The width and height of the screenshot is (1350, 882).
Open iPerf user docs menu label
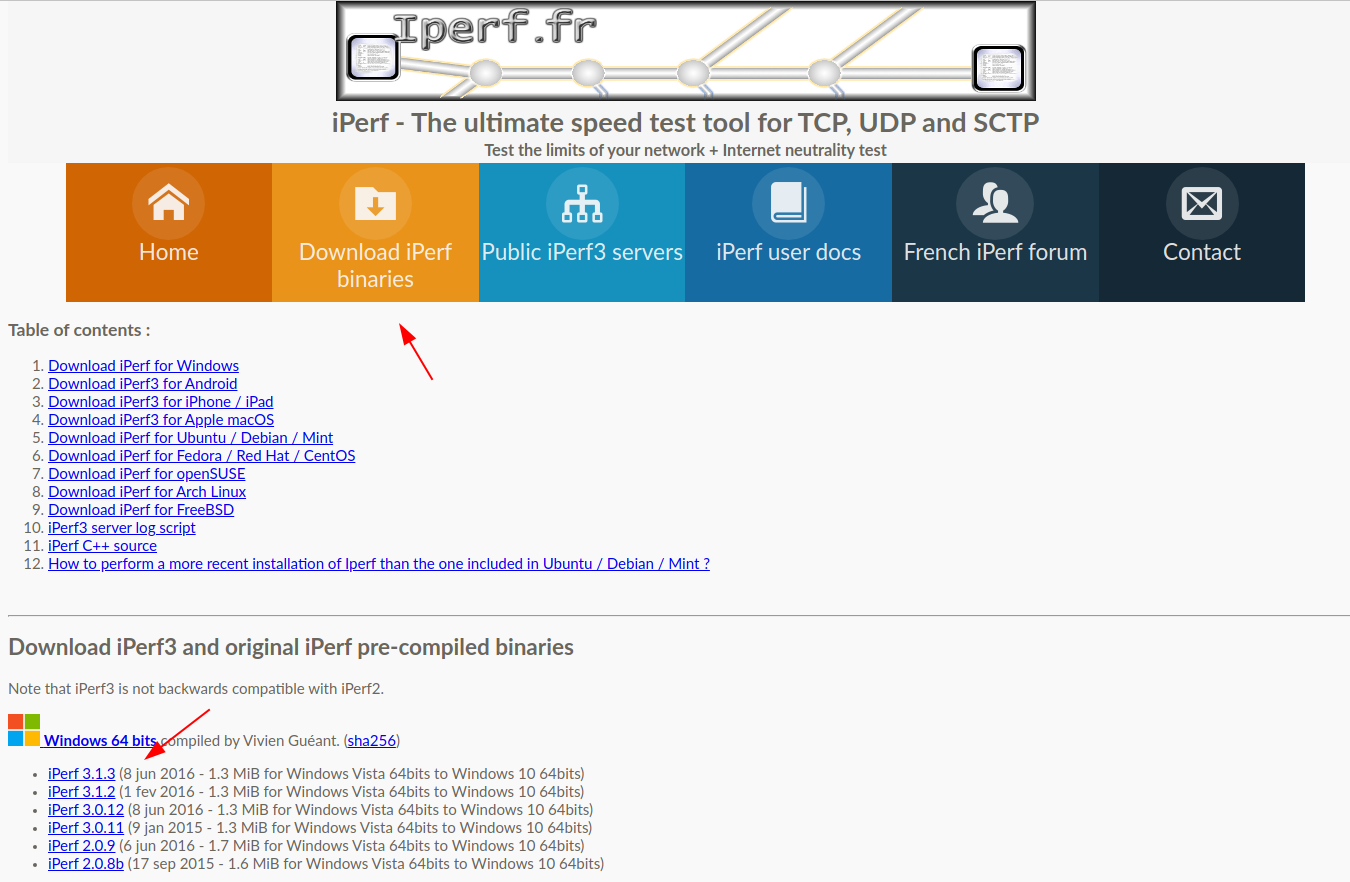(x=788, y=252)
